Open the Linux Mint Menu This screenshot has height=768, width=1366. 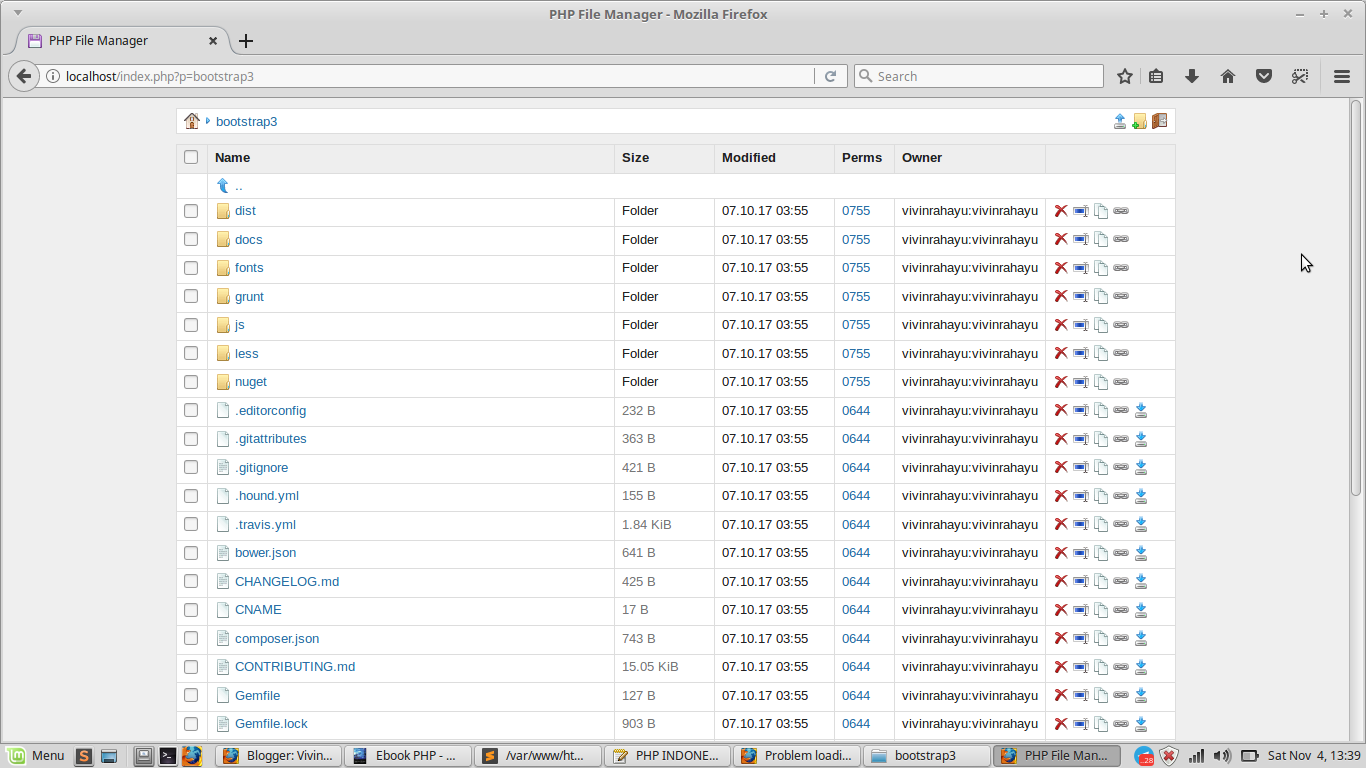pos(37,755)
